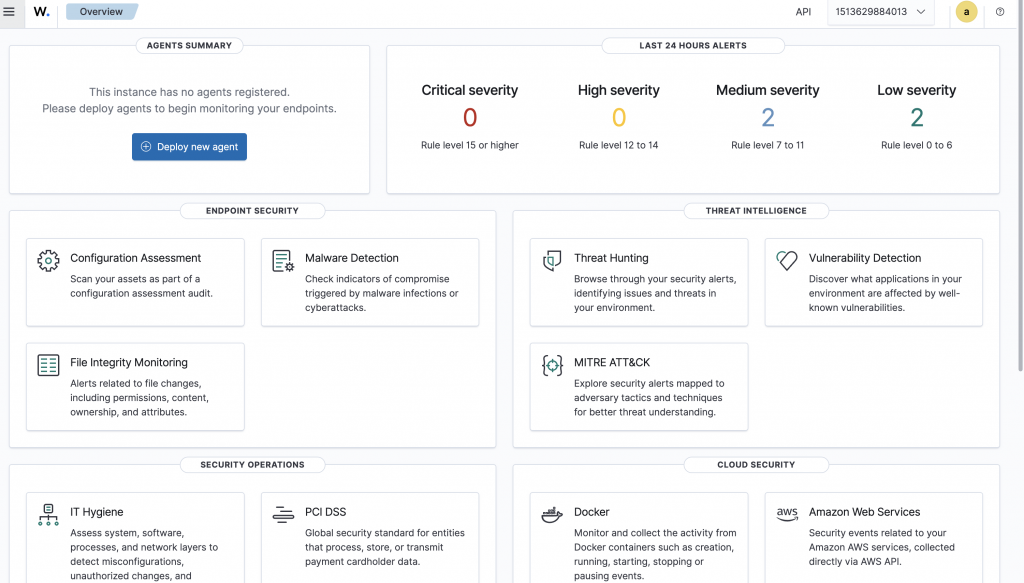Click the ENDPOINT SECURITY section title

coord(252,211)
